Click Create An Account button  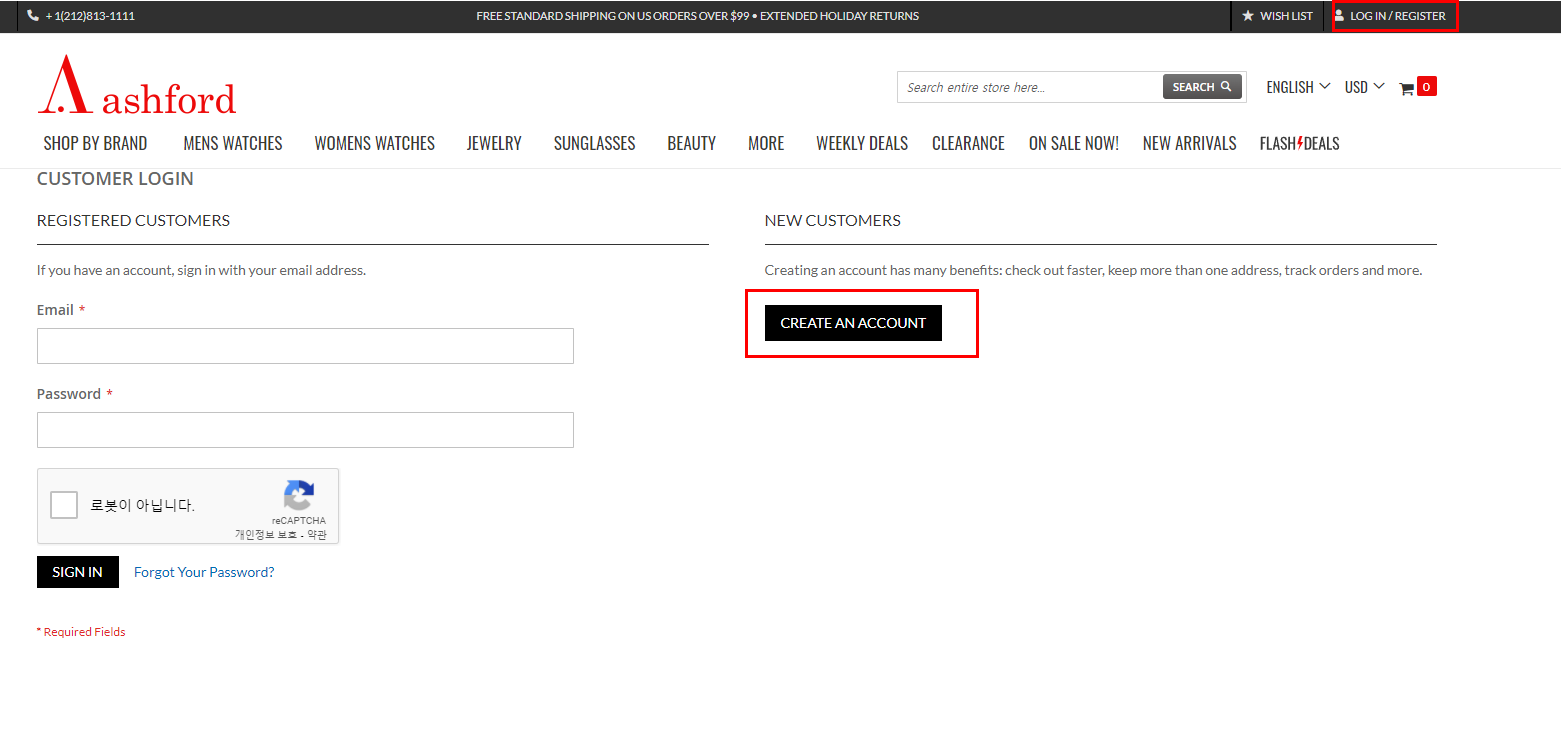coord(853,323)
